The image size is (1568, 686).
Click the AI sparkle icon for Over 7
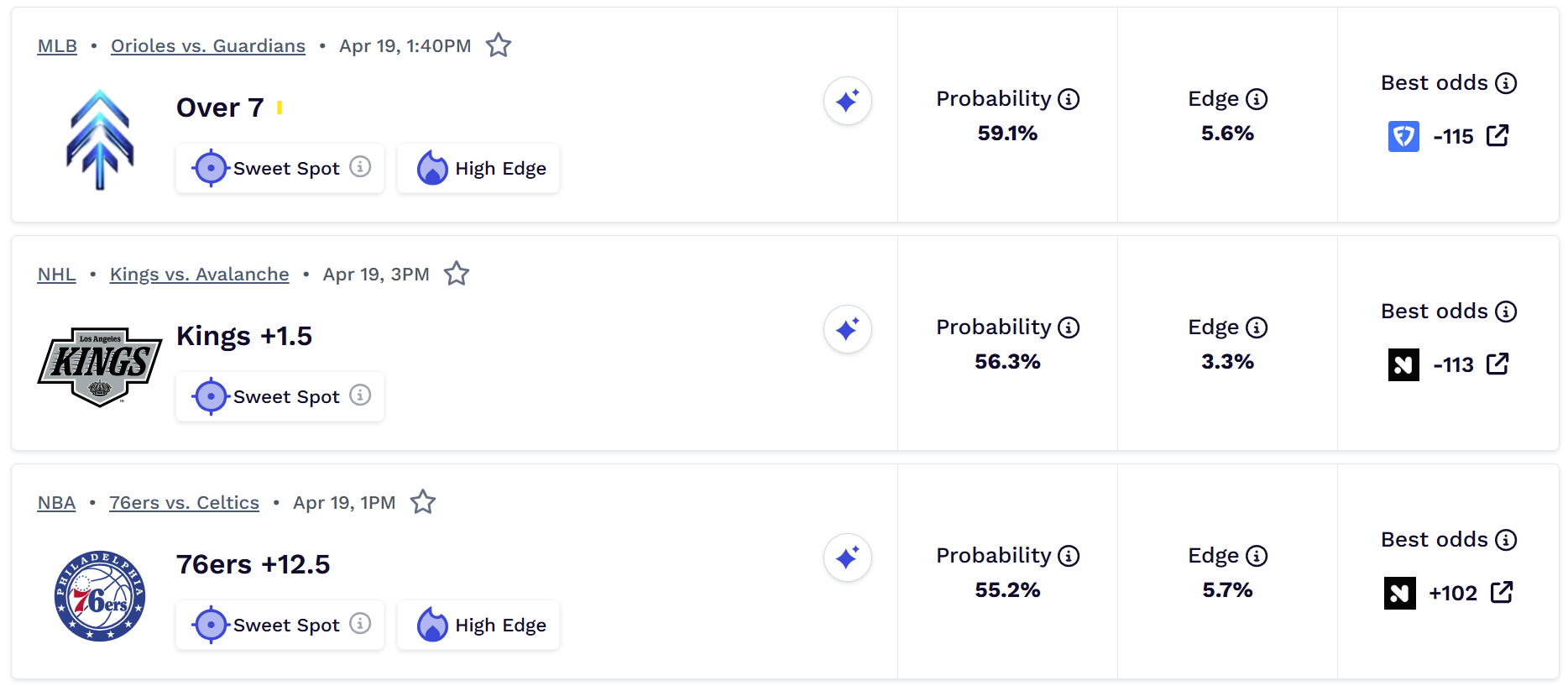pos(847,101)
